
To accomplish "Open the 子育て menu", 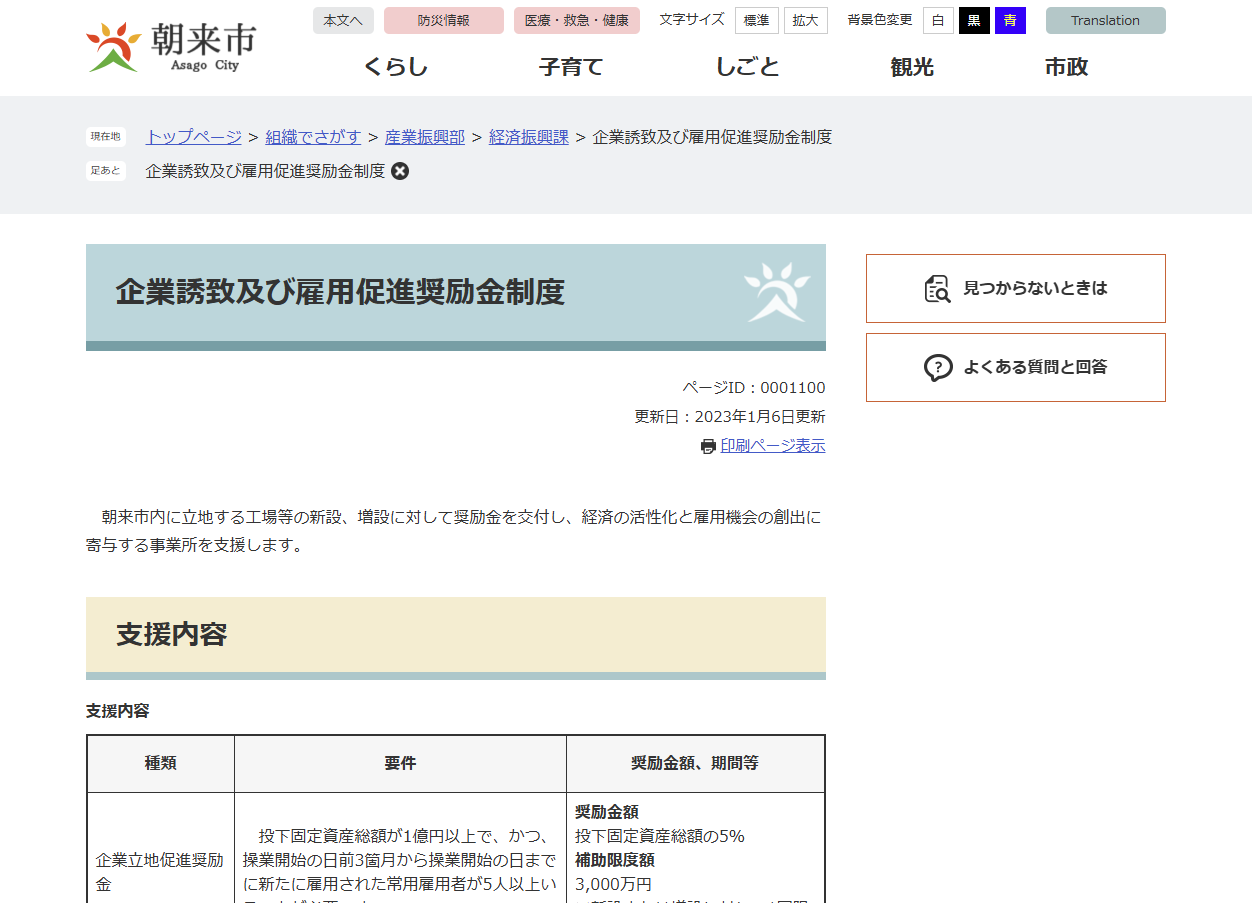I will pos(571,67).
